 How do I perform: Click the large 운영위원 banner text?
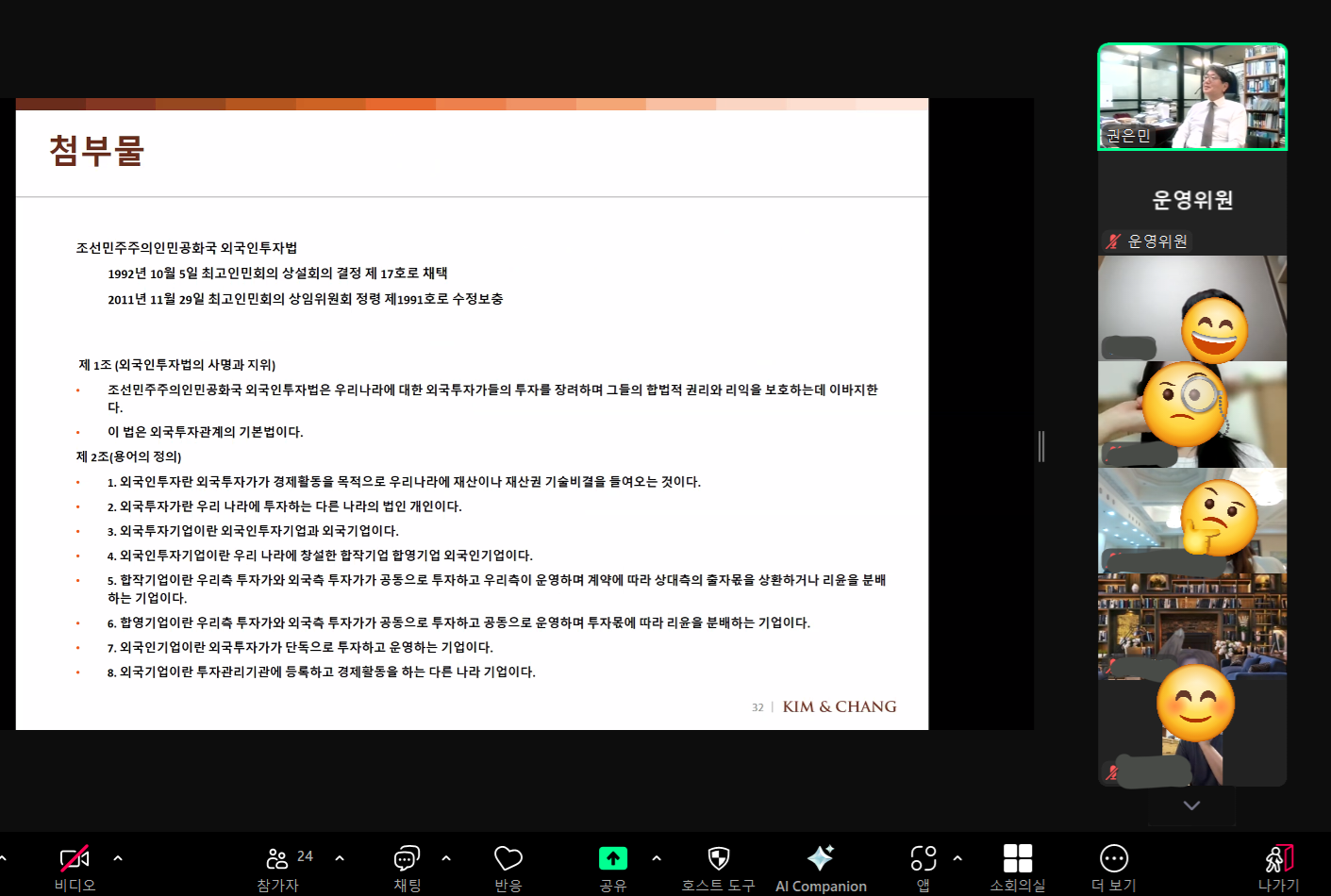pyautogui.click(x=1192, y=200)
